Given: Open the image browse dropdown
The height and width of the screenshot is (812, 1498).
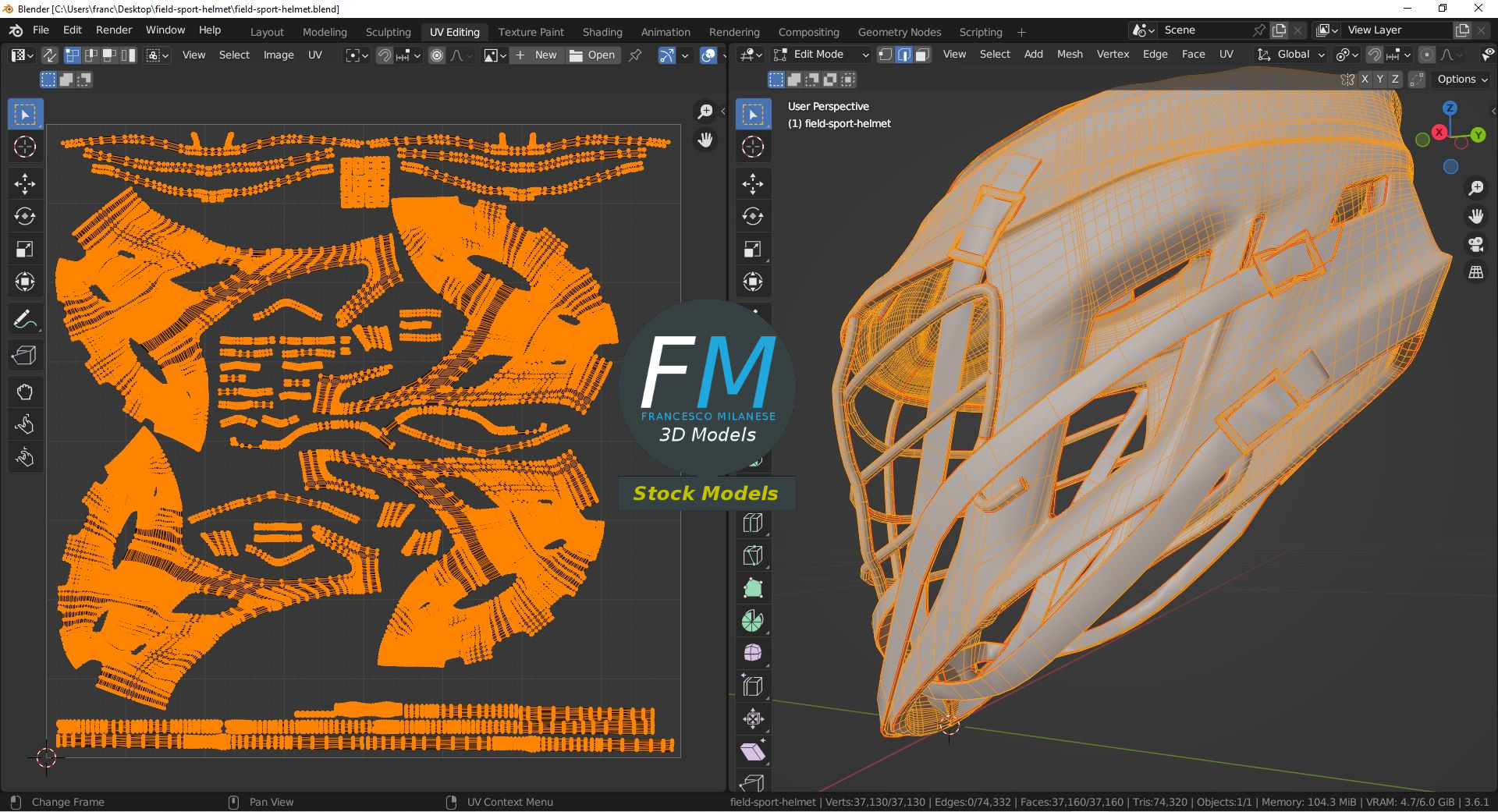Looking at the screenshot, I should (x=495, y=55).
